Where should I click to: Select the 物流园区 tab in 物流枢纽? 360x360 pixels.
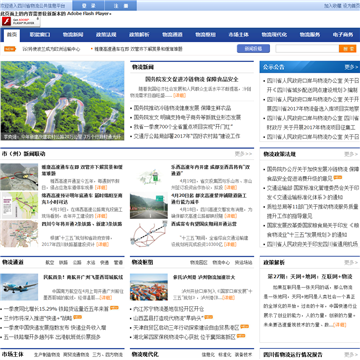[199, 263]
